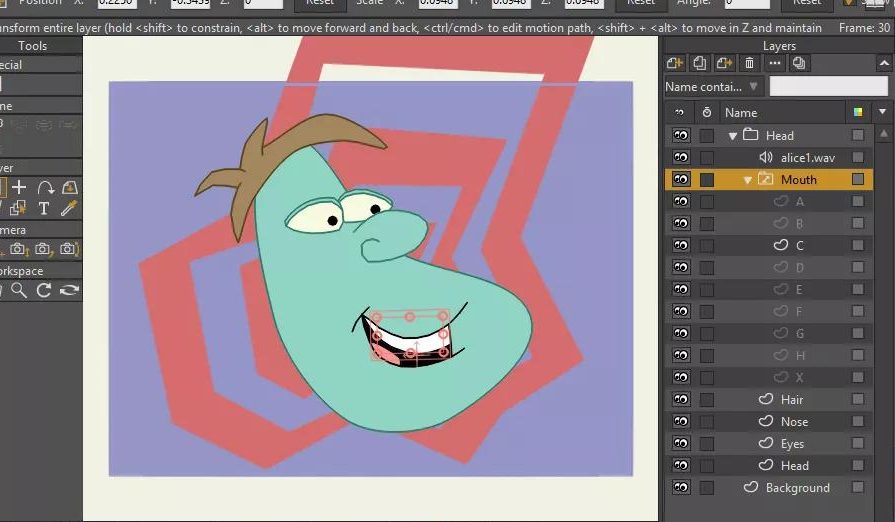This screenshot has width=895, height=522.
Task: Click the folder icon of Head group
Action: [x=751, y=135]
